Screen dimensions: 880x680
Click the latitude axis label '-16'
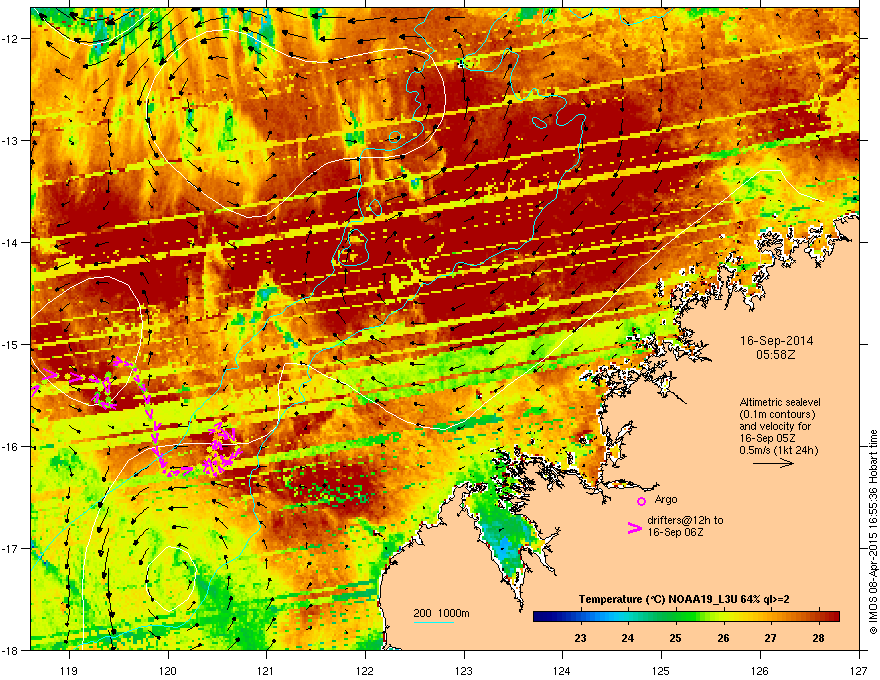[x=11, y=447]
